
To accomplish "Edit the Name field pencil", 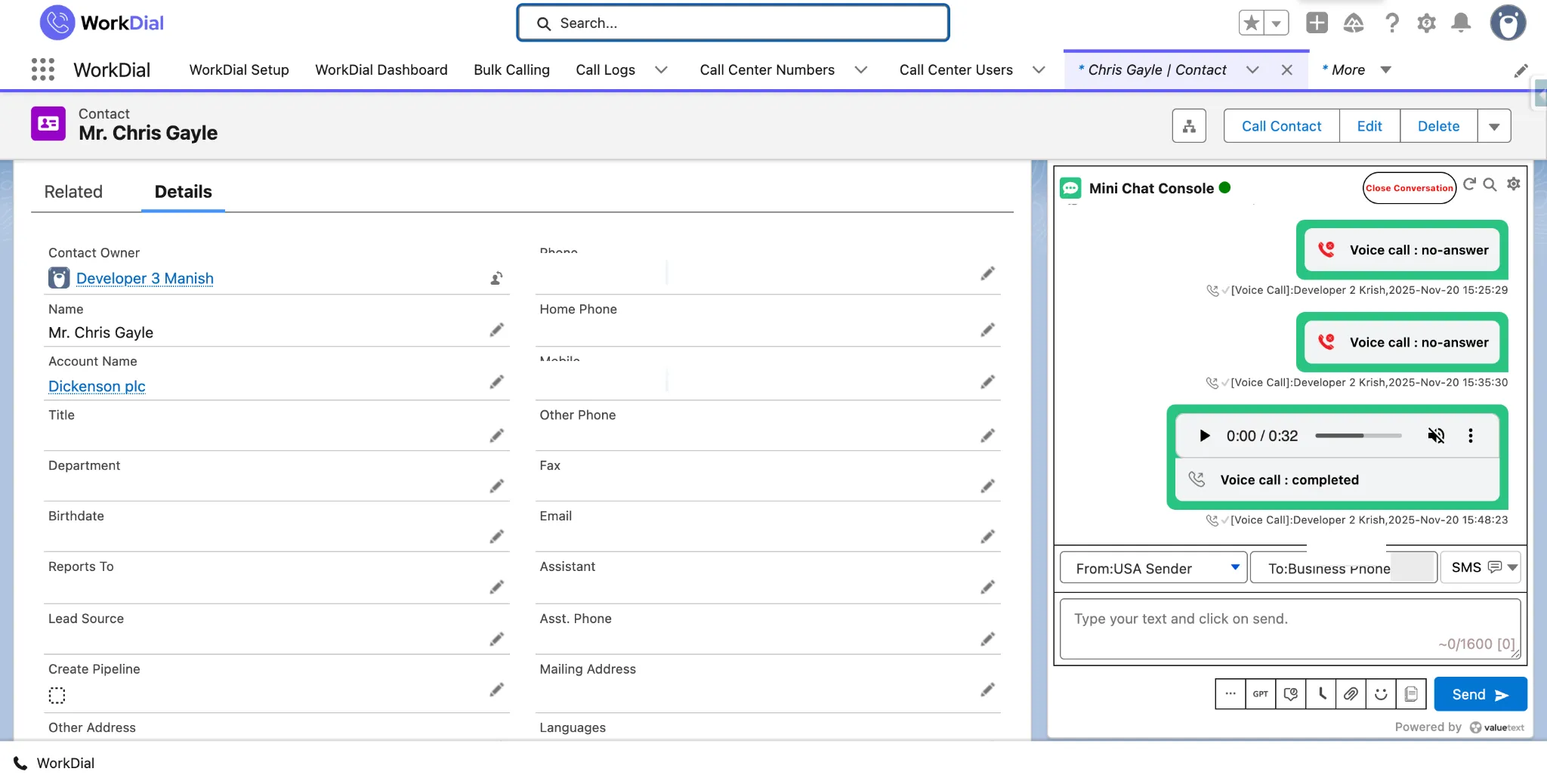I will (496, 330).
